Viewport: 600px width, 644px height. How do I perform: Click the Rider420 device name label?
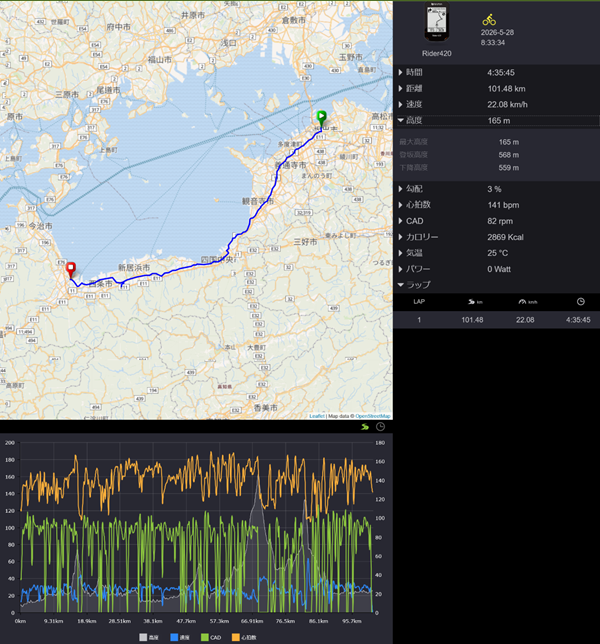(x=437, y=53)
